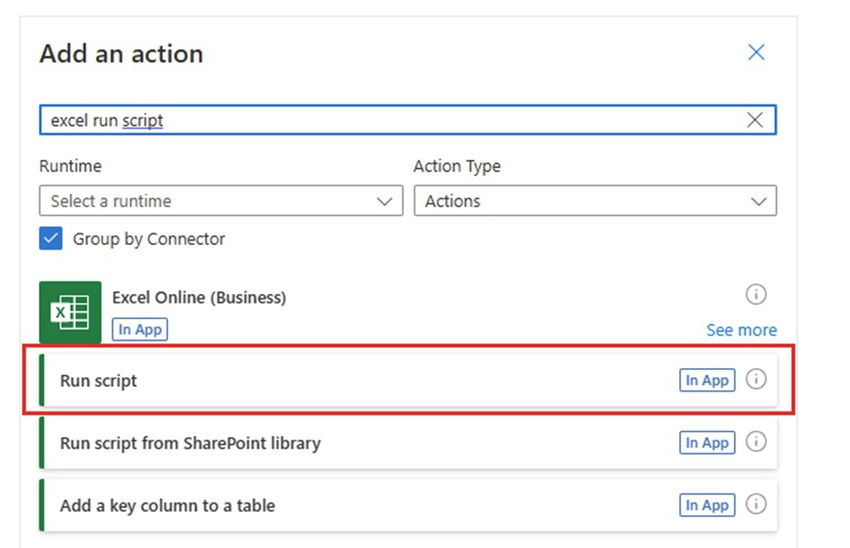Screen dimensions: 850x548
Task: Click In App badge on Run script row
Action: pos(707,380)
